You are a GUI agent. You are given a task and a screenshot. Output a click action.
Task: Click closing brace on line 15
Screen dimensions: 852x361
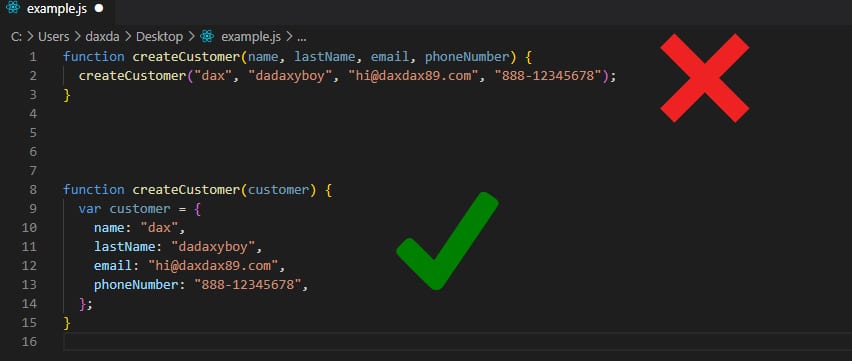tap(67, 323)
